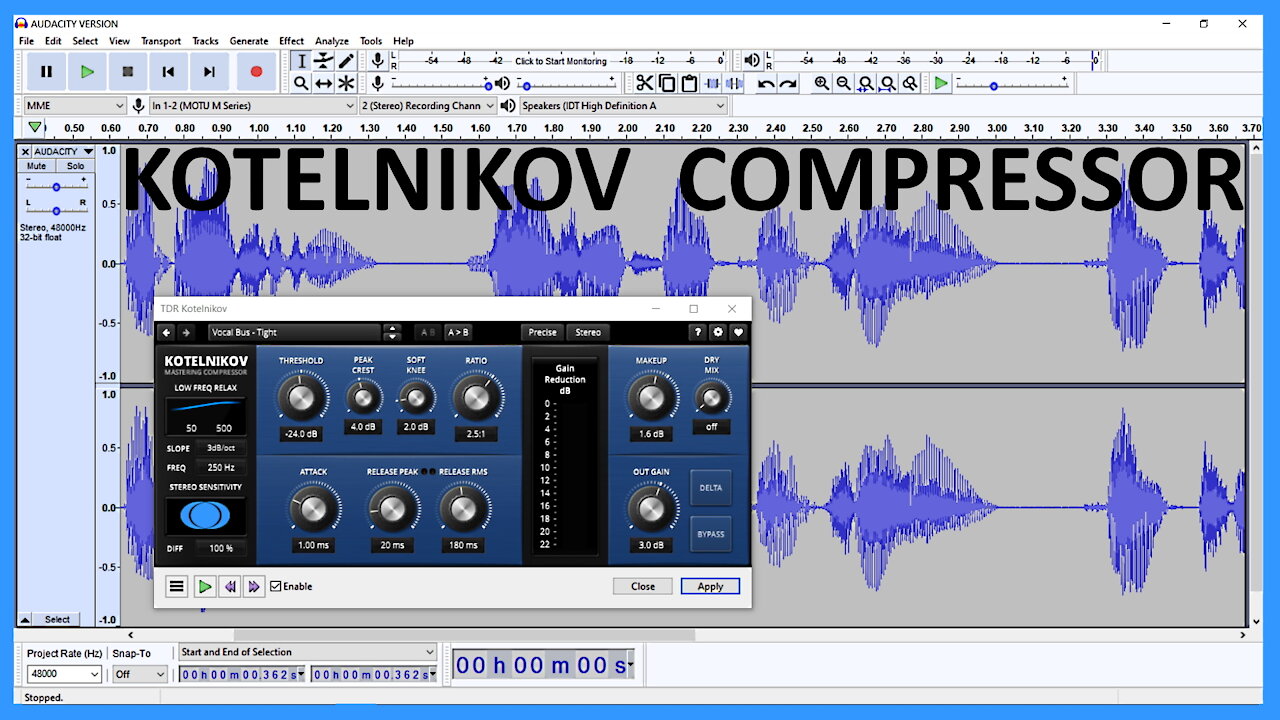Open the File menu
The height and width of the screenshot is (720, 1280).
[x=26, y=41]
